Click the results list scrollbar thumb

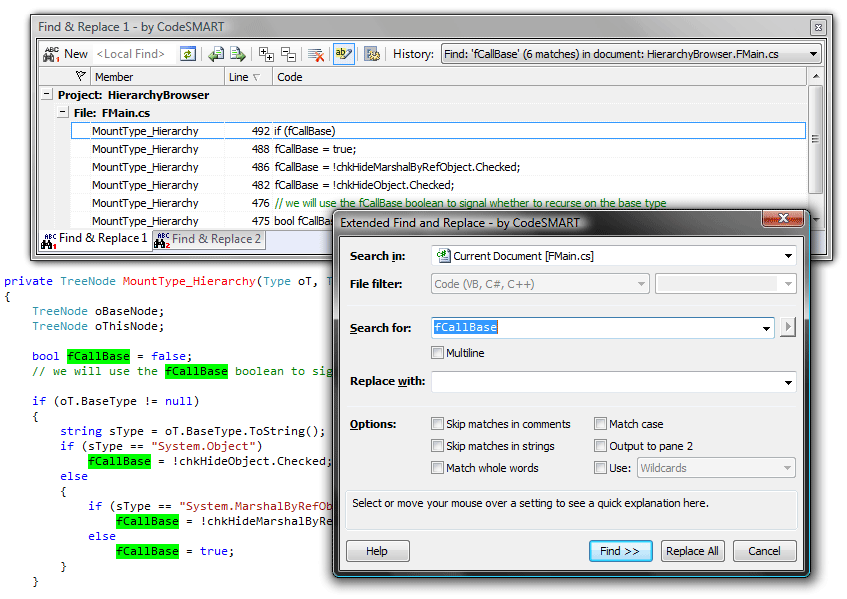pos(815,139)
